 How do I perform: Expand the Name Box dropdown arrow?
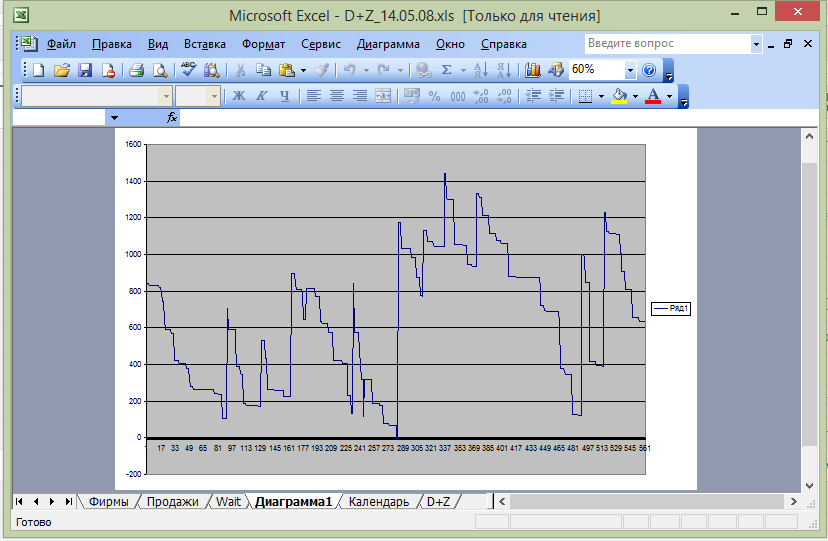(114, 118)
